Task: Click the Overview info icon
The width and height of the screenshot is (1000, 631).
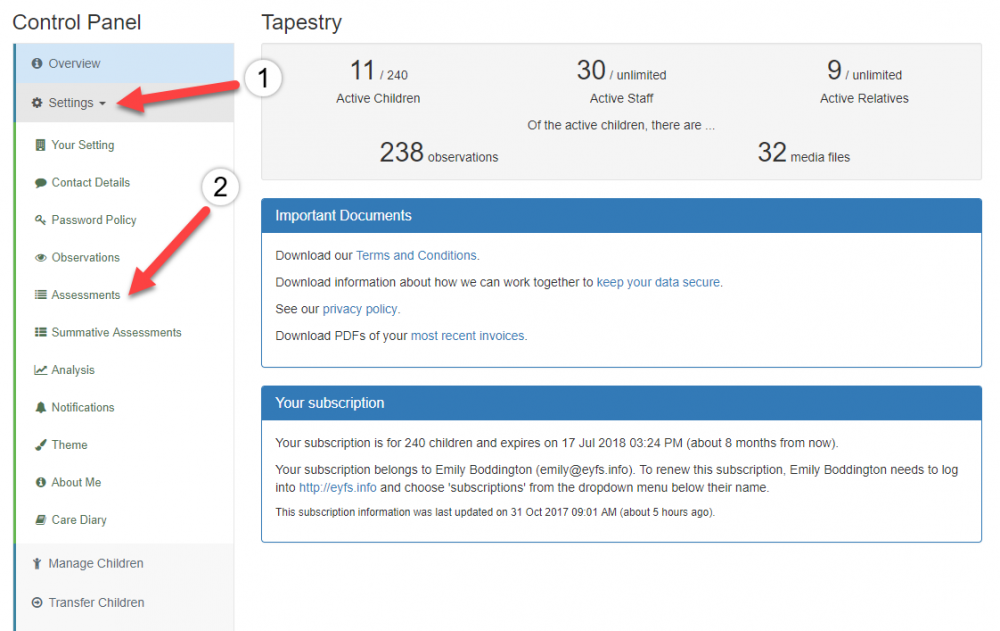Action: pyautogui.click(x=37, y=64)
